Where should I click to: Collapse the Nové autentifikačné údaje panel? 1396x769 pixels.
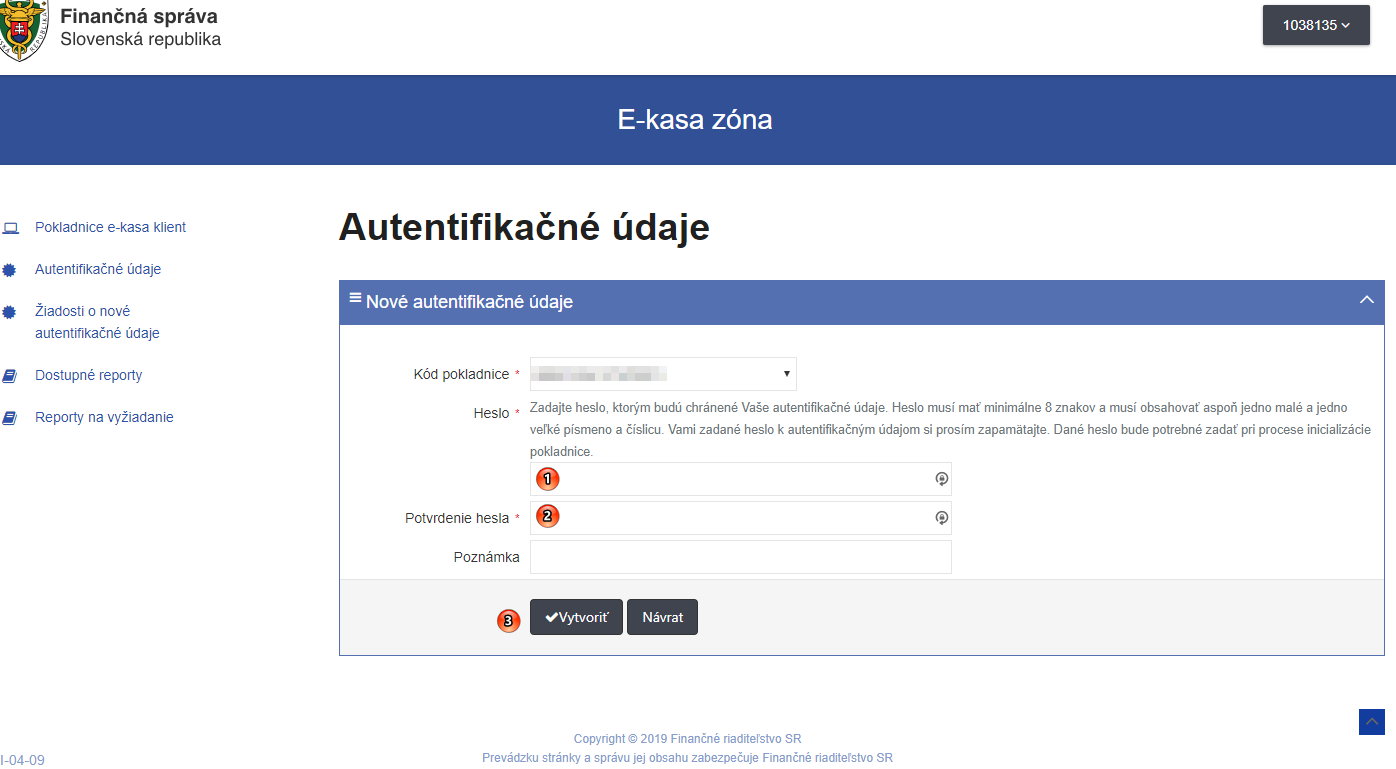tap(1367, 300)
